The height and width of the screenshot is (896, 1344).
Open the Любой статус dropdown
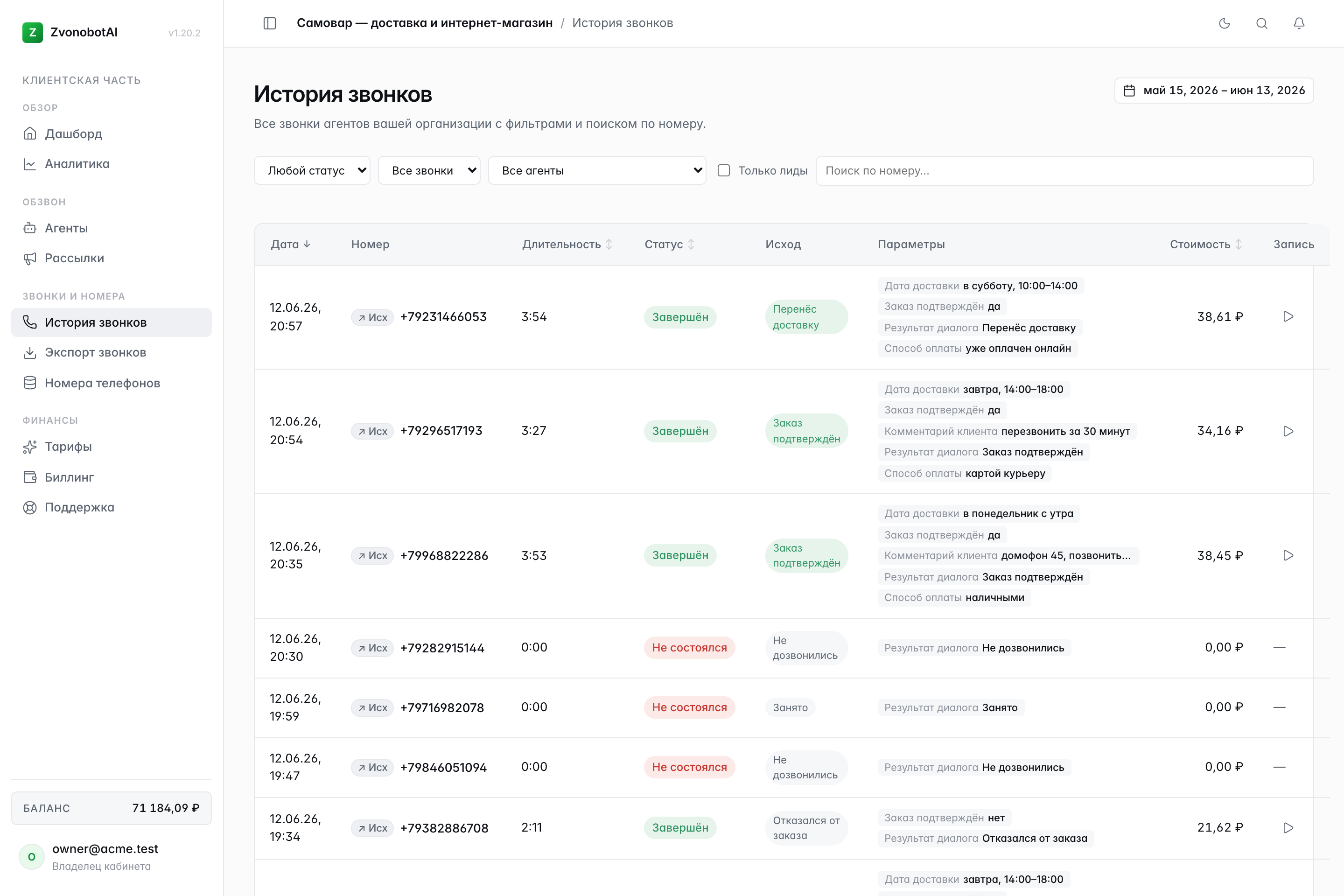pos(312,170)
